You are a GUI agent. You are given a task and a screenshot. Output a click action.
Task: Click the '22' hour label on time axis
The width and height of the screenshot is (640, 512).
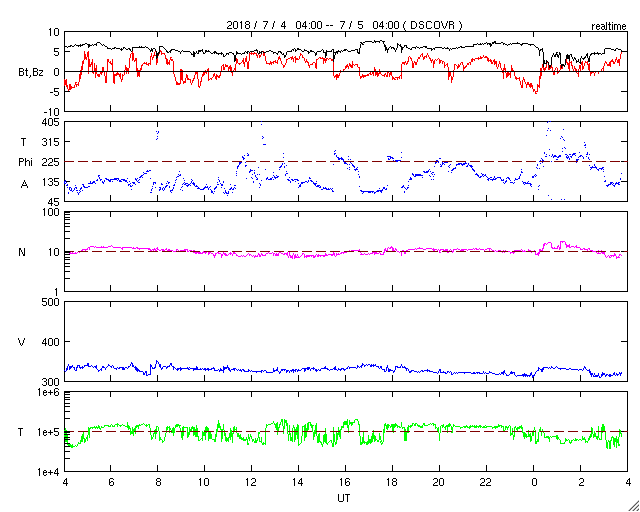pyautogui.click(x=486, y=483)
